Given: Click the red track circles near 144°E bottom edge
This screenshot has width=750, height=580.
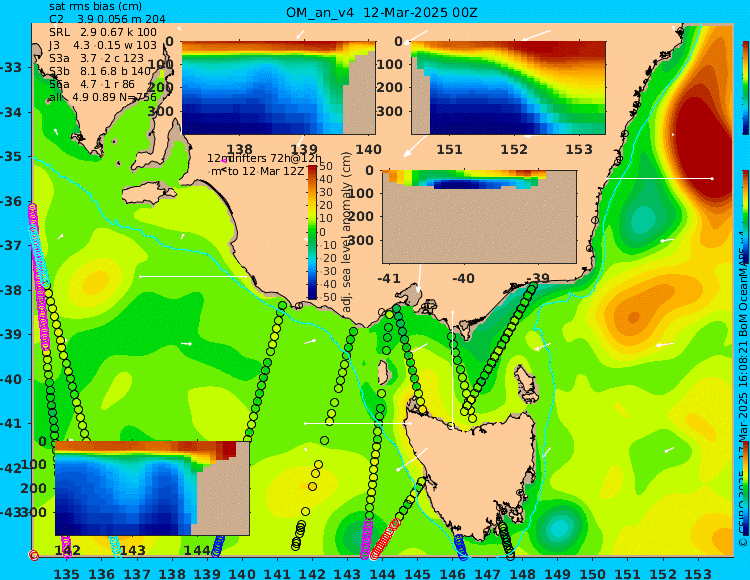Looking at the screenshot, I should 385,539.
